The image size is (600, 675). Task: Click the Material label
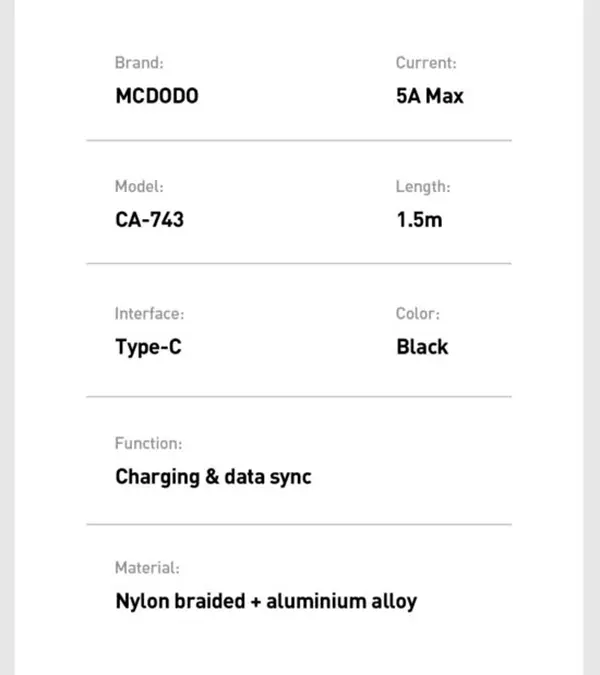pyautogui.click(x=147, y=568)
